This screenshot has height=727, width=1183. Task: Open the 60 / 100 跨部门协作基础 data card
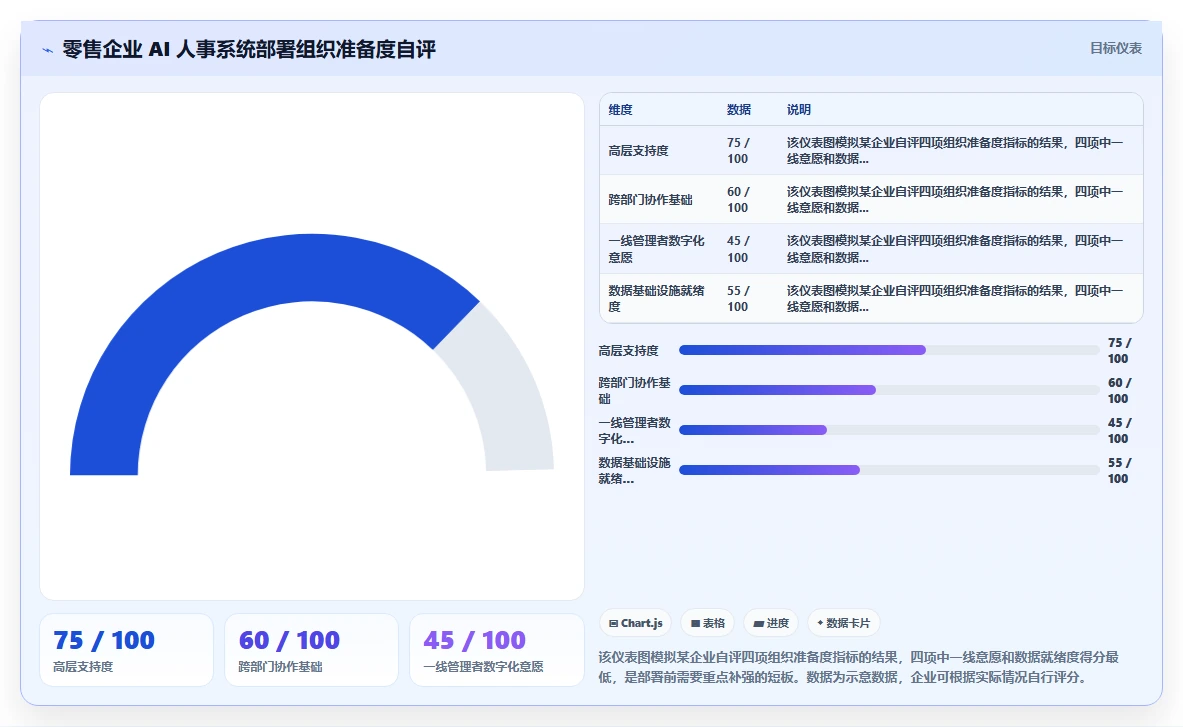pyautogui.click(x=311, y=650)
